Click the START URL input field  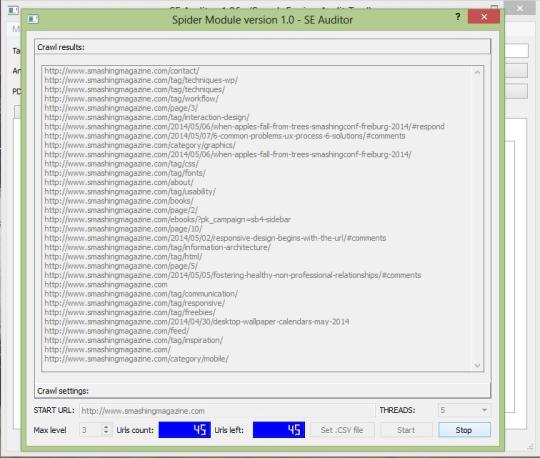[227, 411]
